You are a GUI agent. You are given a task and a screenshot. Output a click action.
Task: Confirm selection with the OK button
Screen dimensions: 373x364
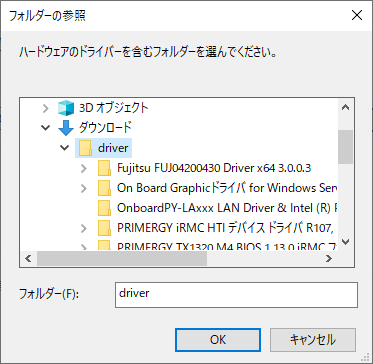click(x=218, y=340)
